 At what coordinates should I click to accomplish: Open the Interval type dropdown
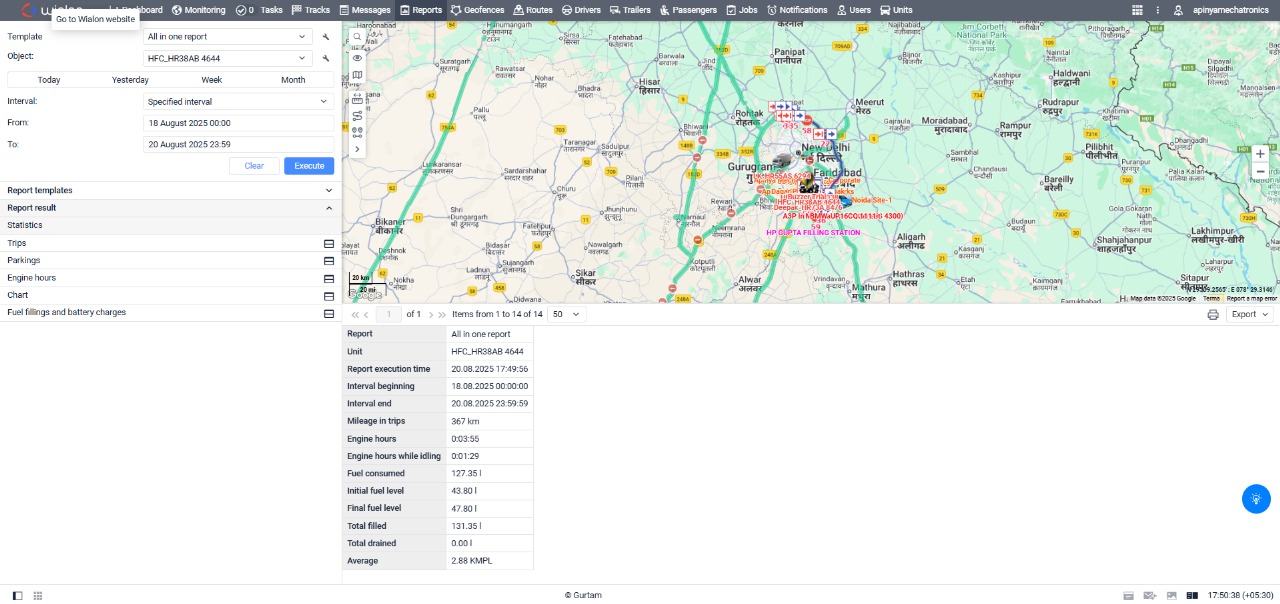(x=238, y=101)
